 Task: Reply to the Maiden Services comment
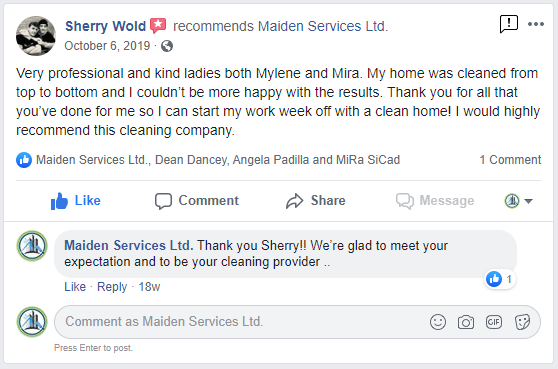112,286
